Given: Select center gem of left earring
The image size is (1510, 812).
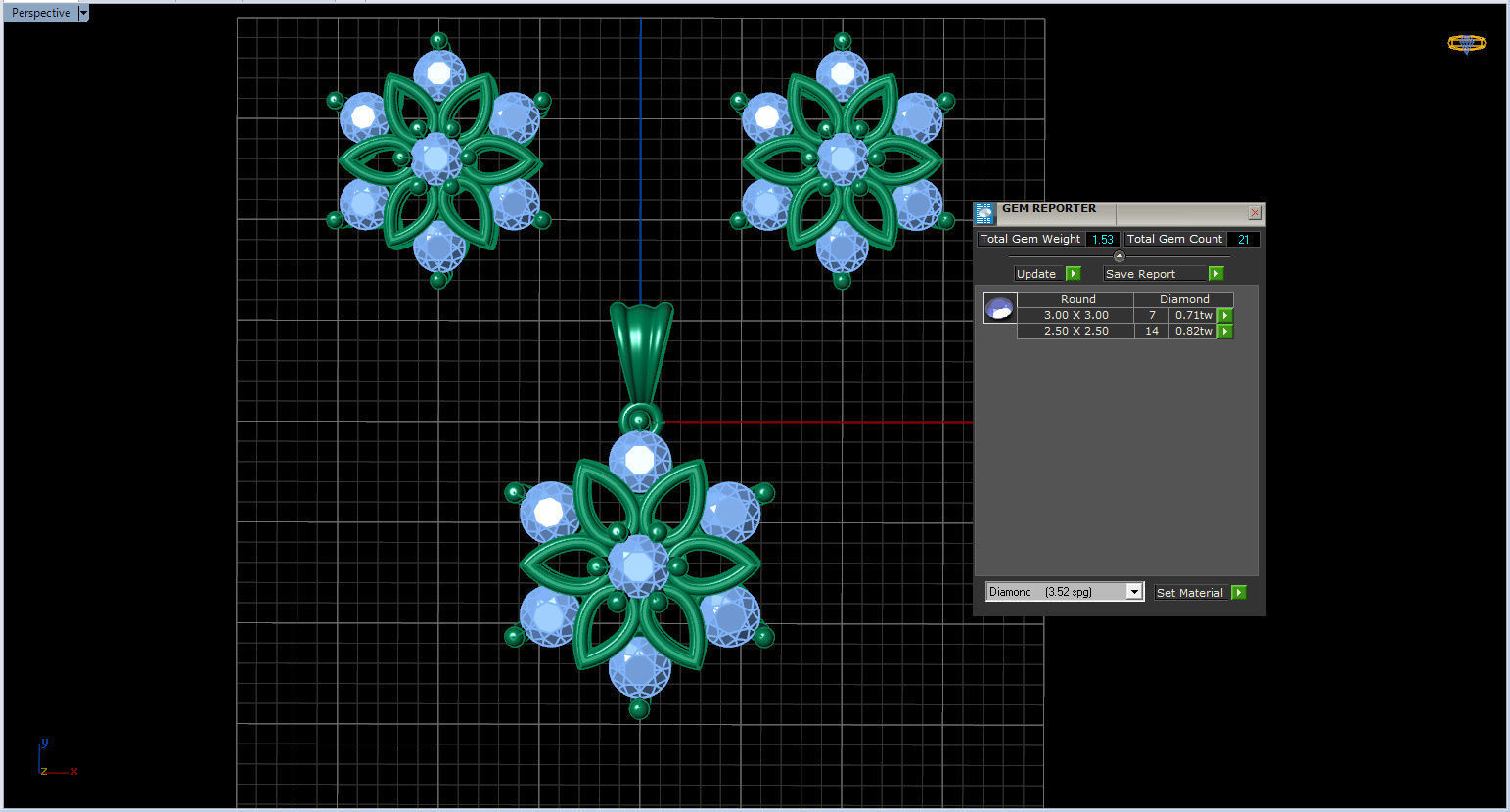Looking at the screenshot, I should coord(435,158).
